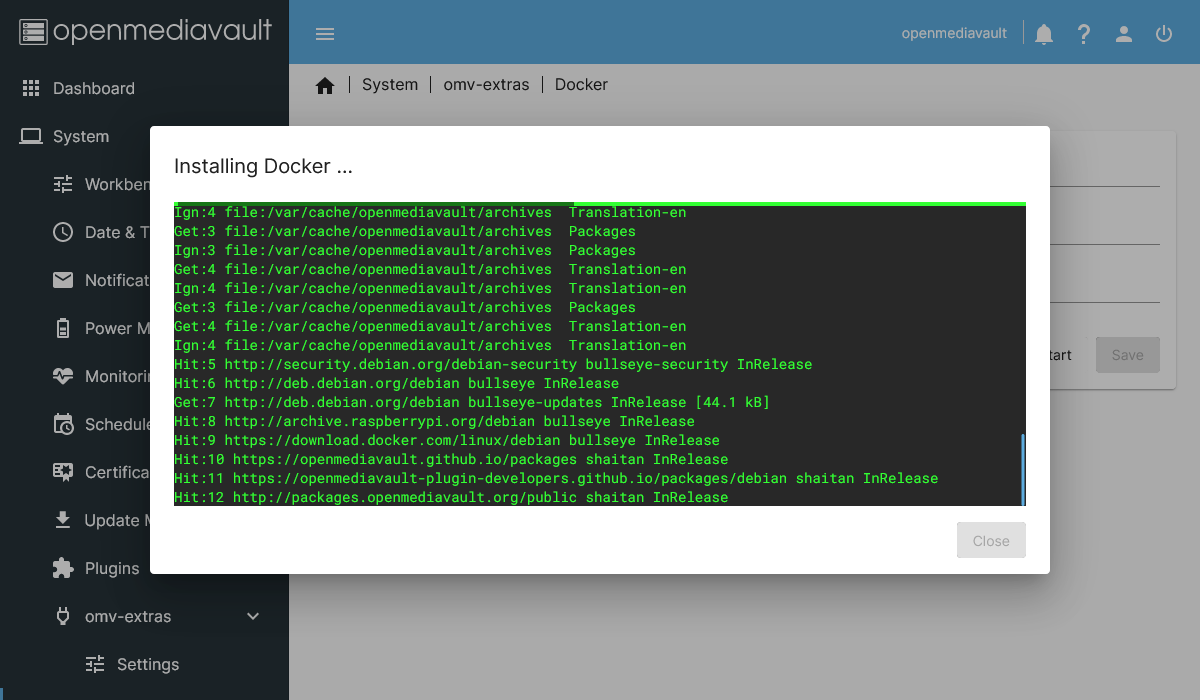Image resolution: width=1200 pixels, height=700 pixels.
Task: Click the green install progress bar
Action: click(600, 203)
